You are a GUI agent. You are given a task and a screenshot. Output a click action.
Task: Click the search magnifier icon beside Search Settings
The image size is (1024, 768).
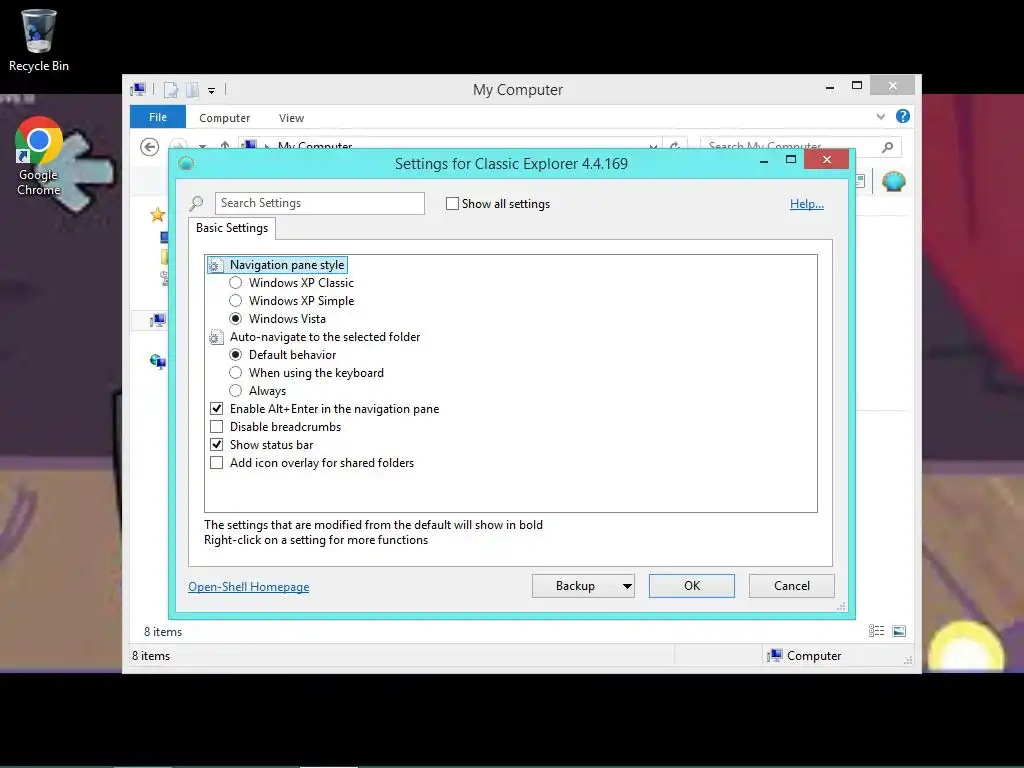[197, 203]
